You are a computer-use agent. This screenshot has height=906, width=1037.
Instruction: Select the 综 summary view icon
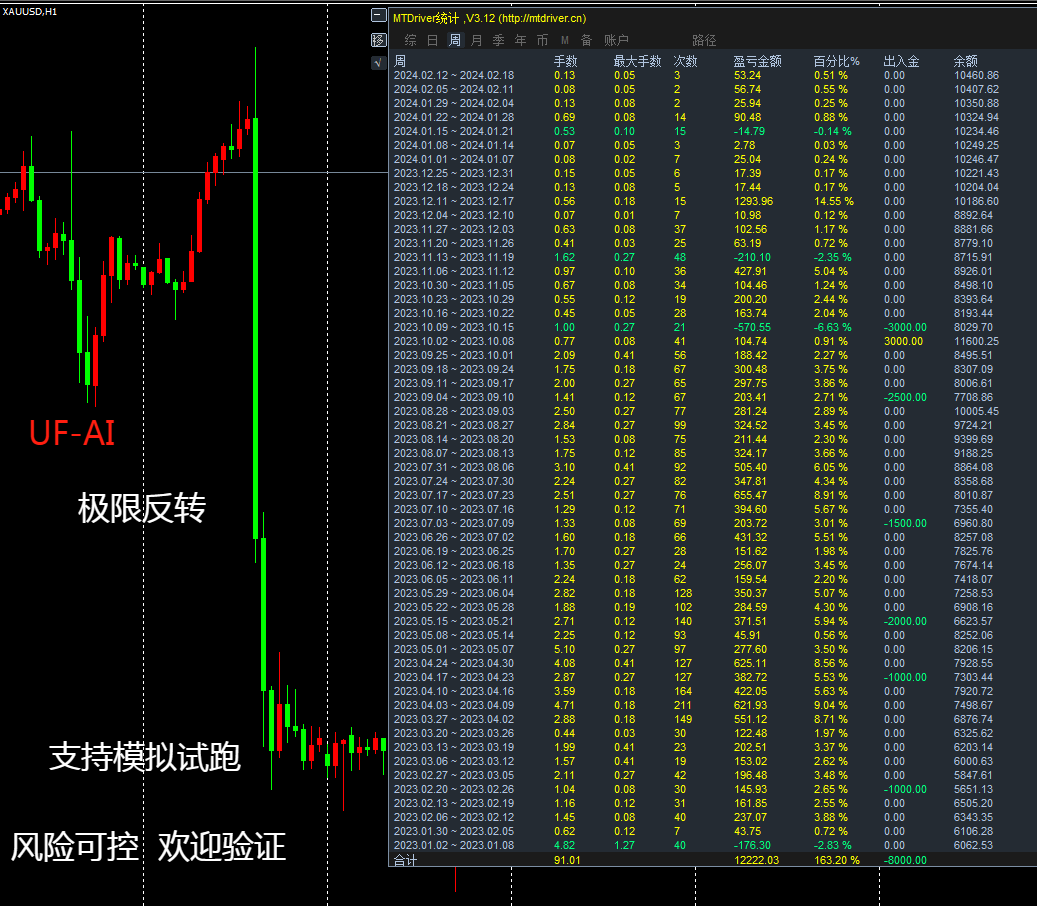[410, 40]
